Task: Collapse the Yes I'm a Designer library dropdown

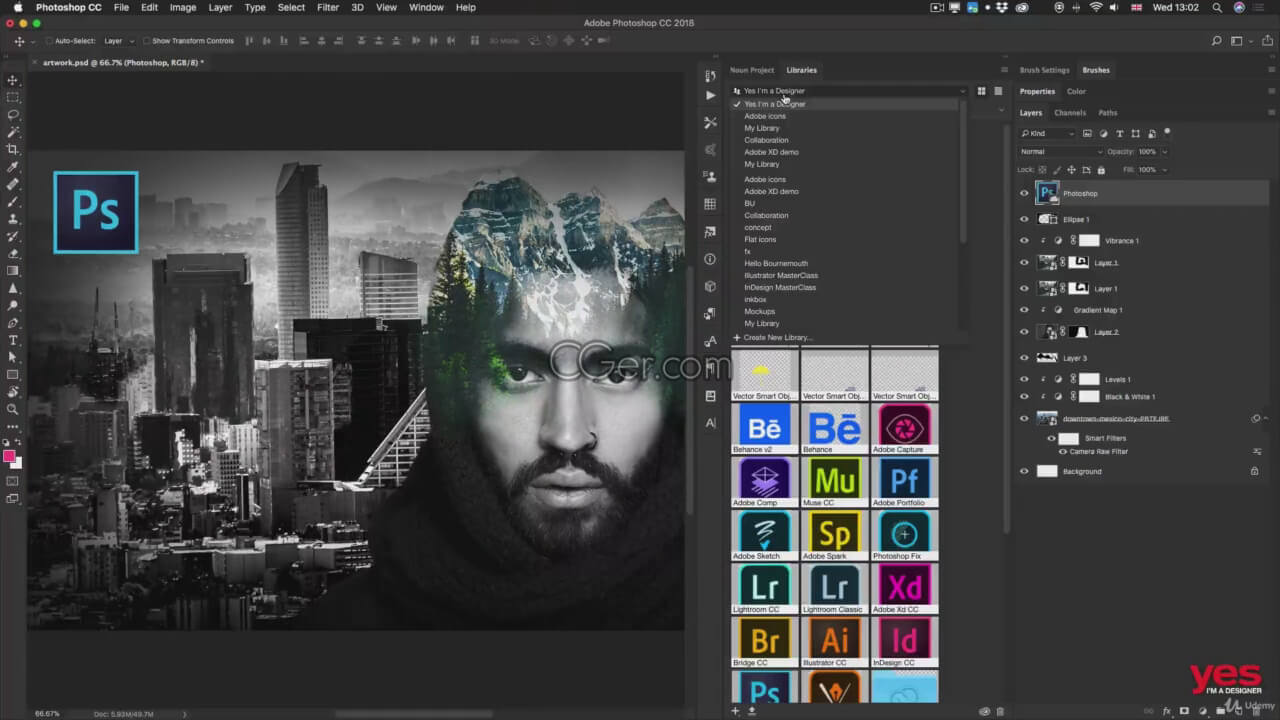Action: [x=851, y=91]
